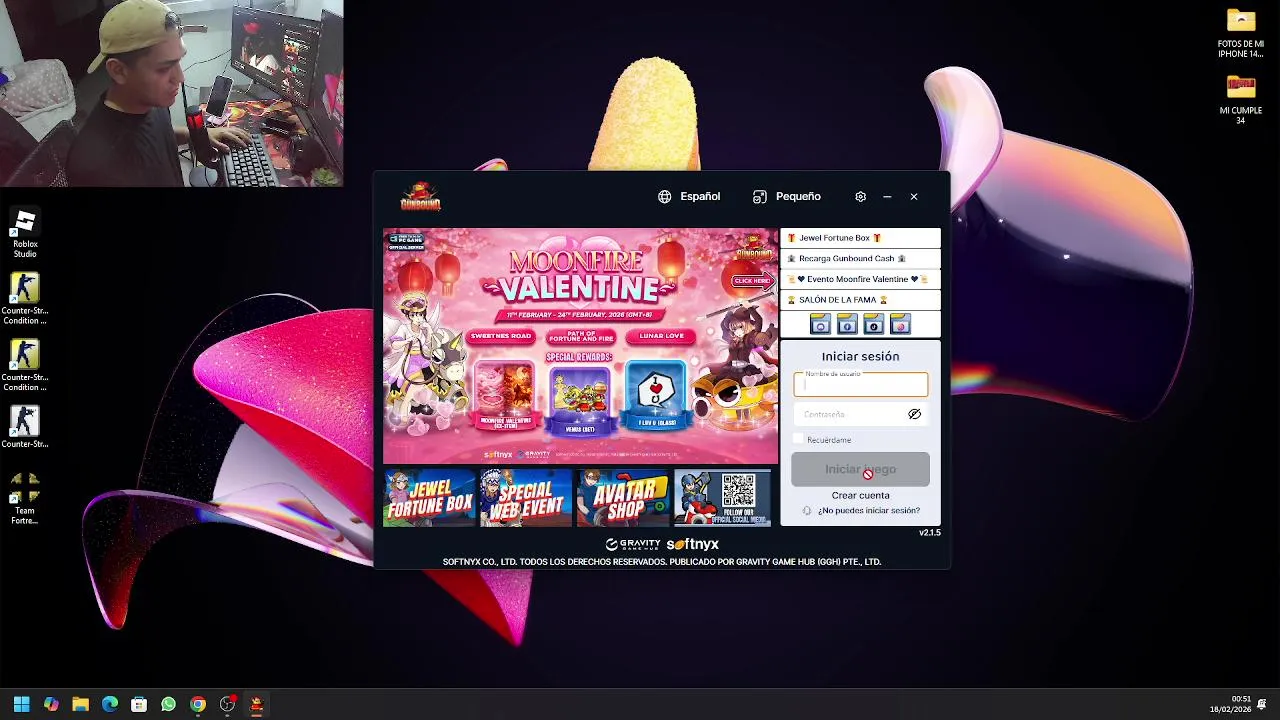Select the FOTOS DE MI IPHONE 14 folder

tap(1241, 34)
